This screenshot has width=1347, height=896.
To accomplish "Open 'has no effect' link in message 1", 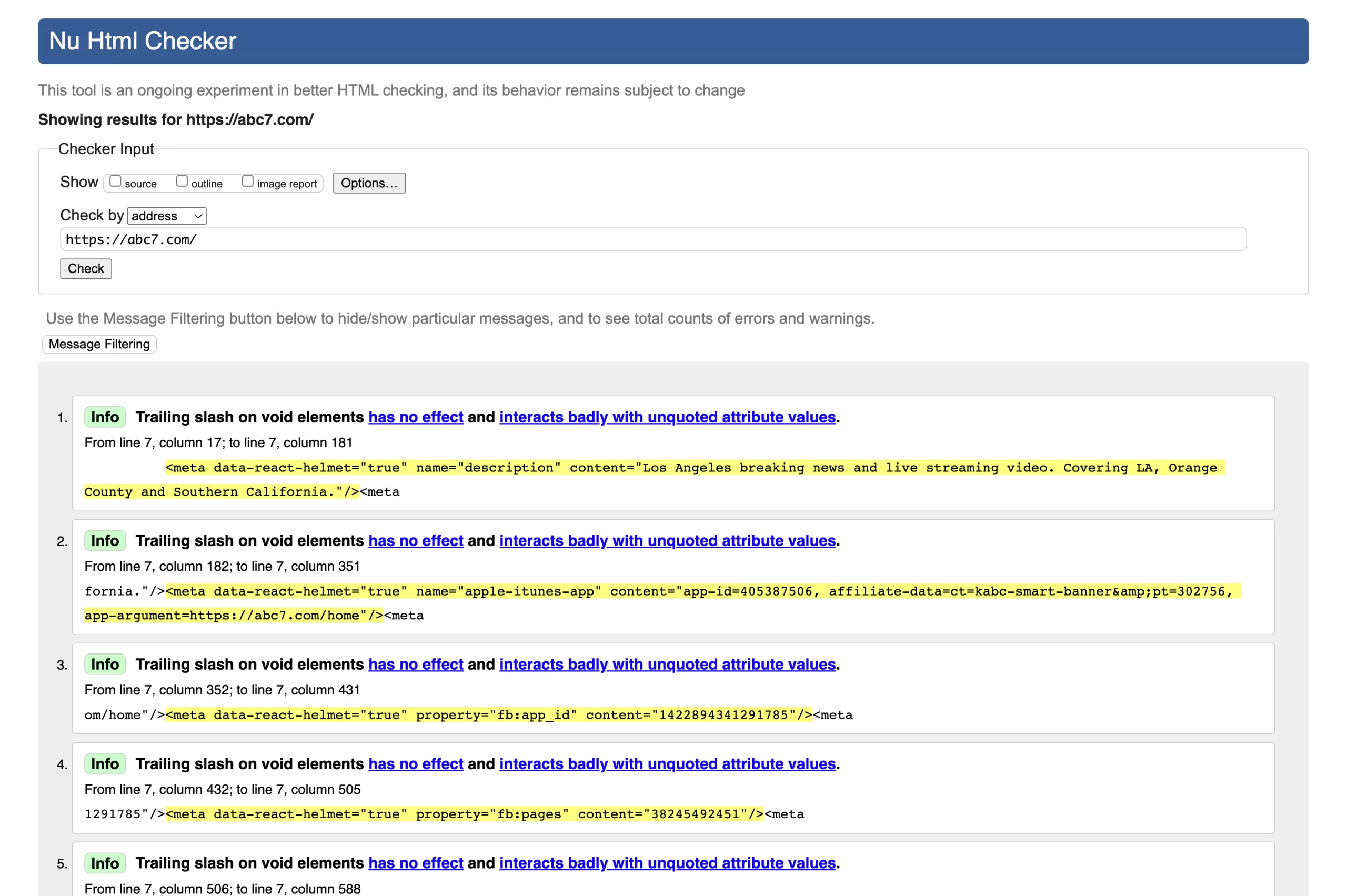I will click(415, 417).
